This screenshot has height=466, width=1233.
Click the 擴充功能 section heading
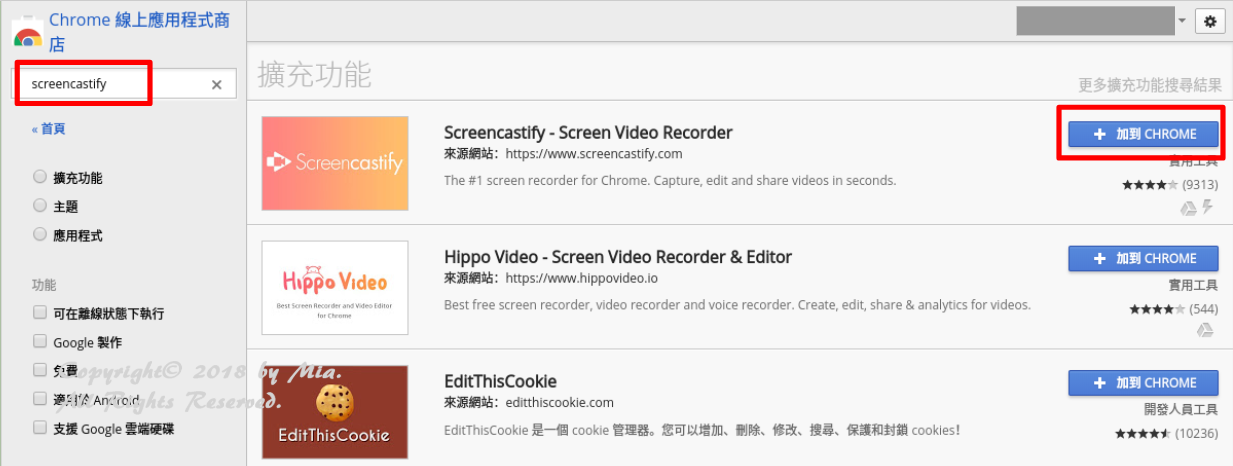point(314,73)
